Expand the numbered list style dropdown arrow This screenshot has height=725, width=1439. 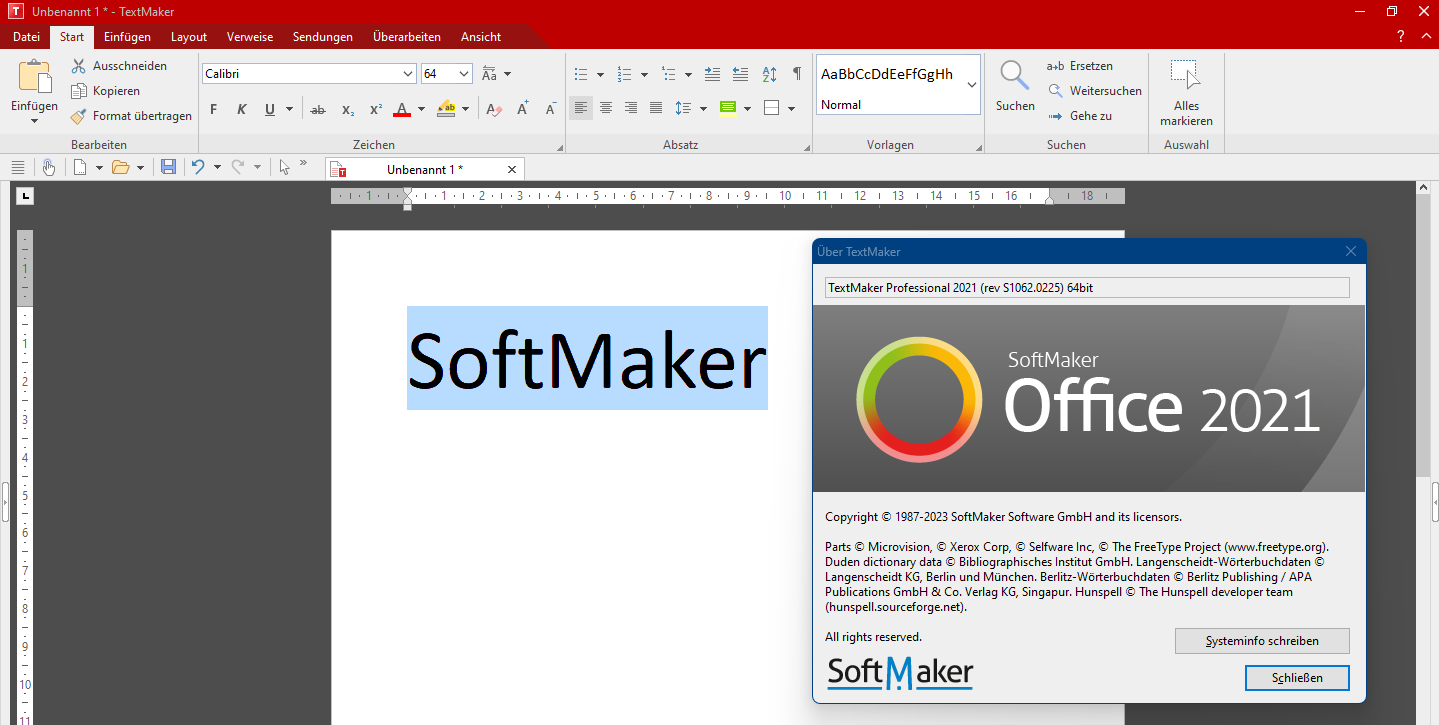tap(644, 75)
